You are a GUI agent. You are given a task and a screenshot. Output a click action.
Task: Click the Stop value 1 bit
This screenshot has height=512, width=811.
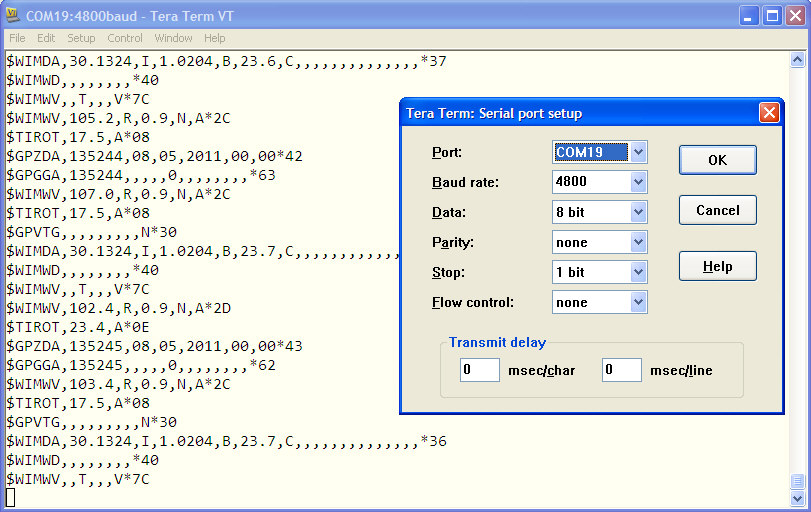point(570,272)
